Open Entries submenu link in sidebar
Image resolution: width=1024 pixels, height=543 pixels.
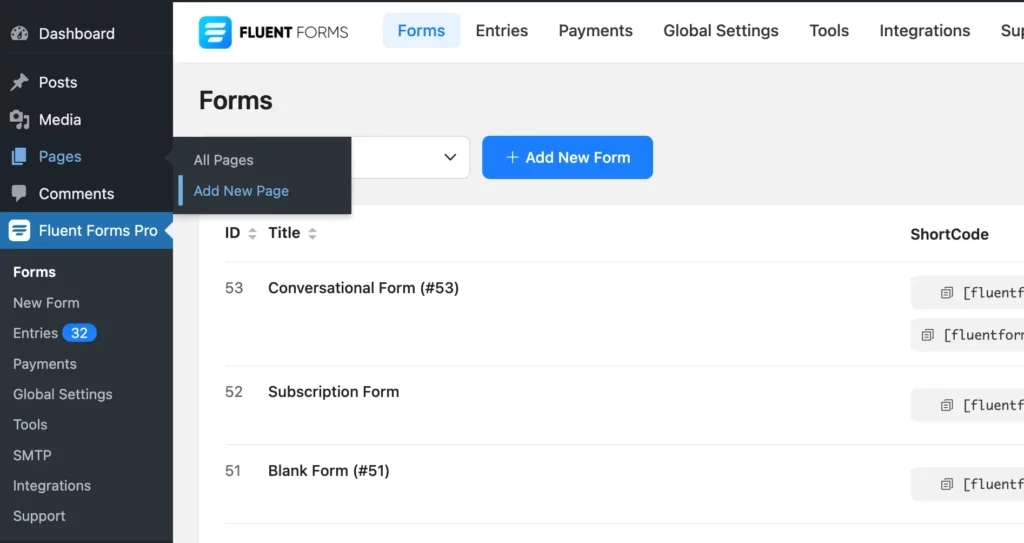(x=35, y=333)
